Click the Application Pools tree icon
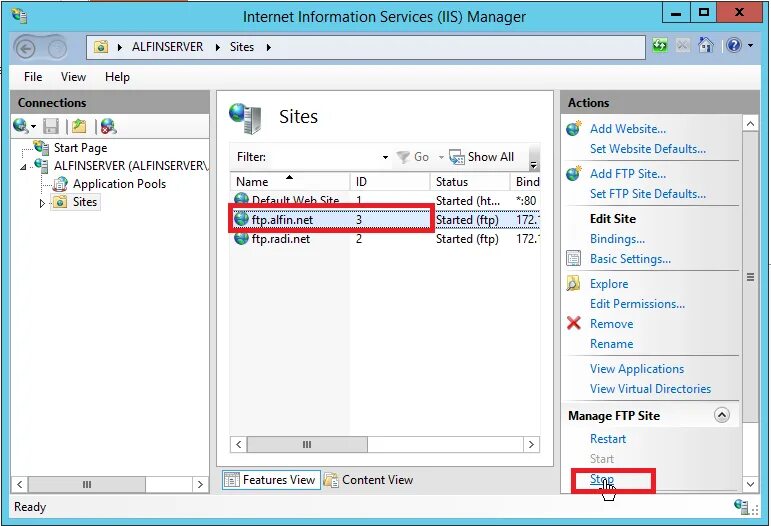771x526 pixels. click(x=60, y=184)
